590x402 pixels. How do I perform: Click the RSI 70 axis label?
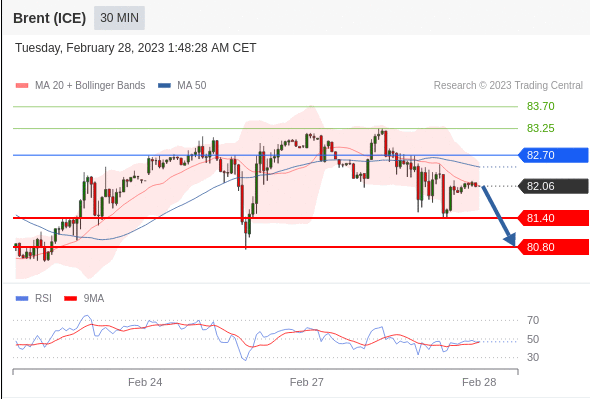coord(533,320)
